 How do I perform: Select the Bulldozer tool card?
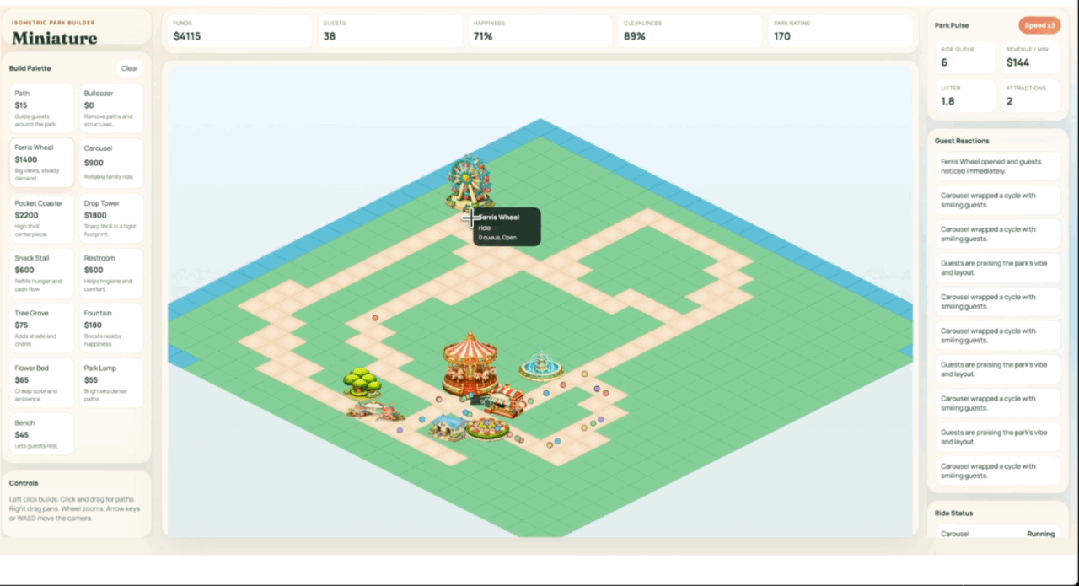click(111, 108)
